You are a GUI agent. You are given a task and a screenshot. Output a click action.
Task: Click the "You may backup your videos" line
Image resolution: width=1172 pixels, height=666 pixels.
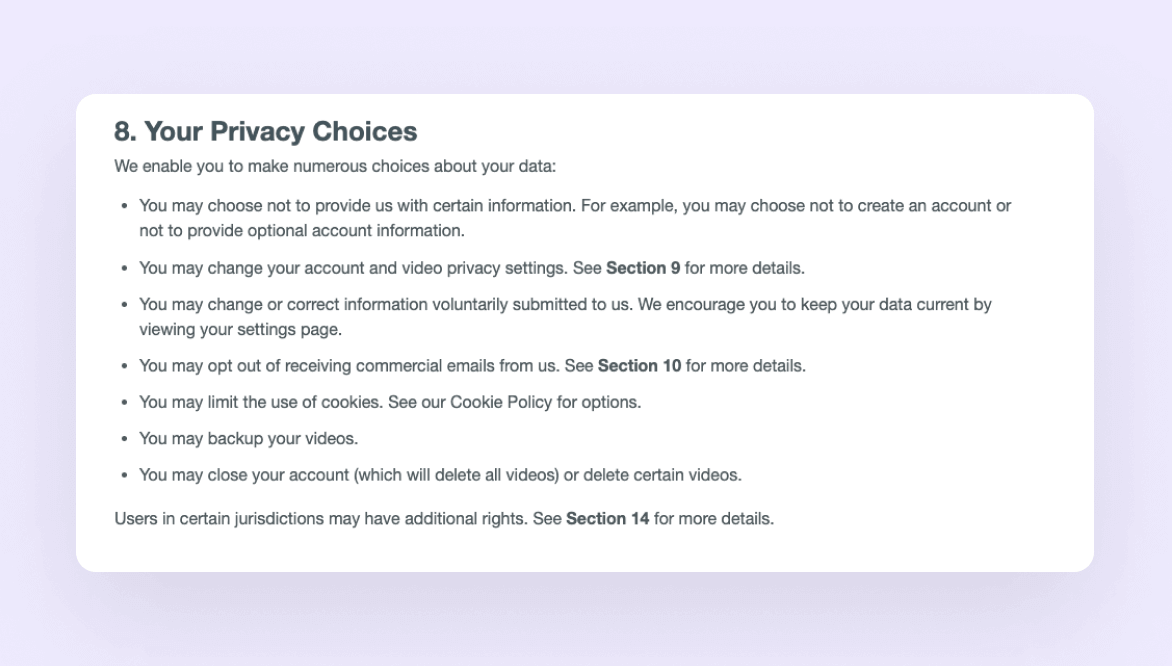[x=248, y=438]
